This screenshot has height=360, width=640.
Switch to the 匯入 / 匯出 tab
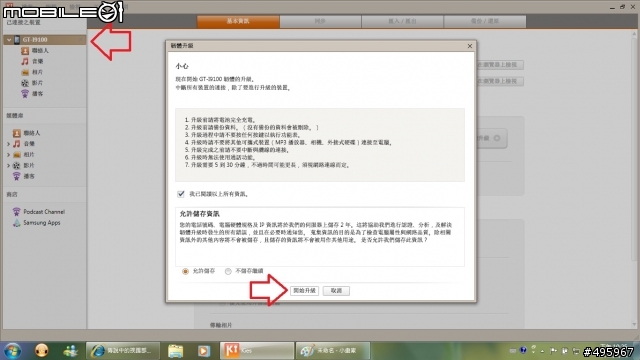point(402,21)
